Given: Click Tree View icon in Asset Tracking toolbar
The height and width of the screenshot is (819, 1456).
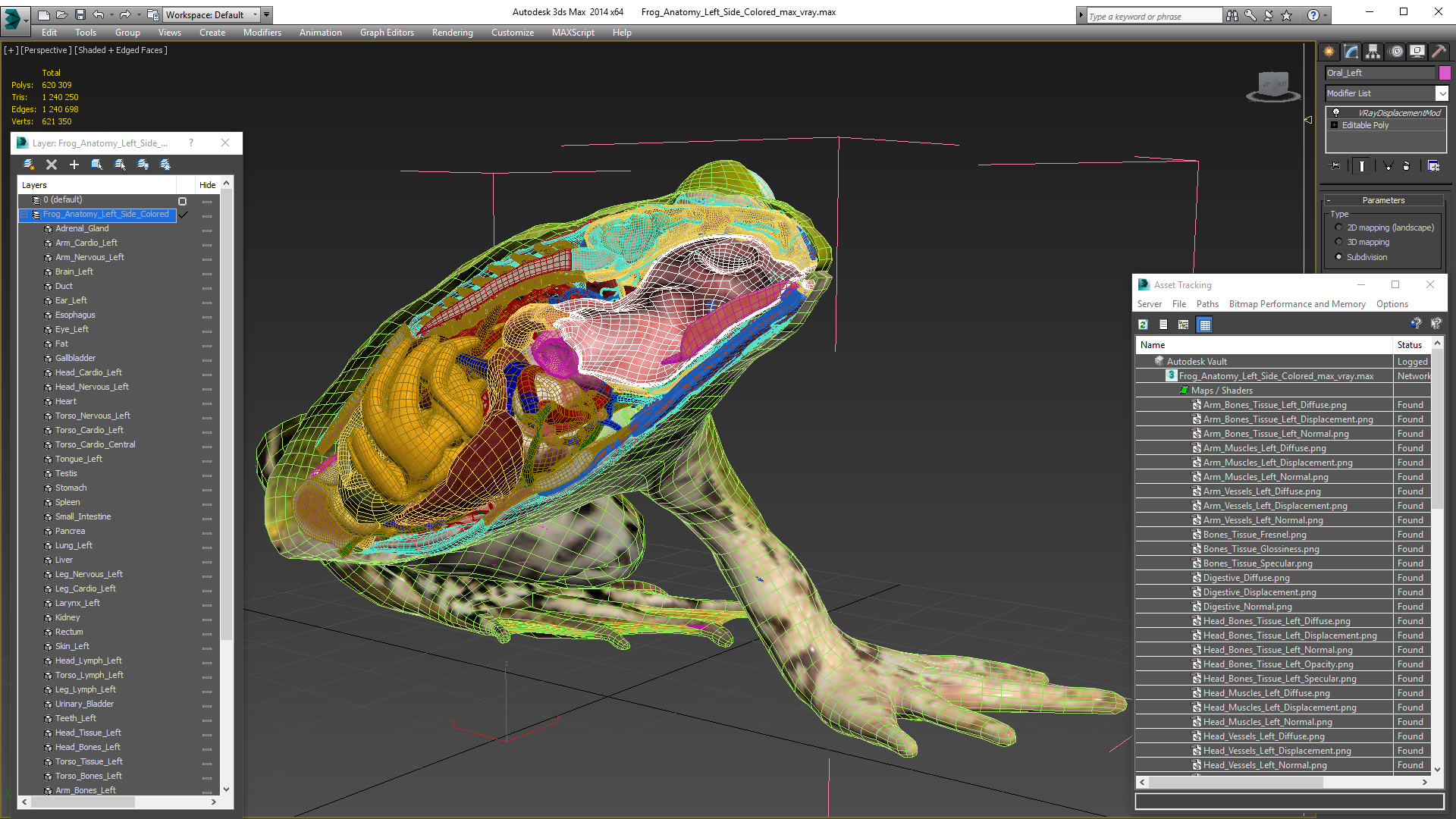Looking at the screenshot, I should pyautogui.click(x=1184, y=325).
